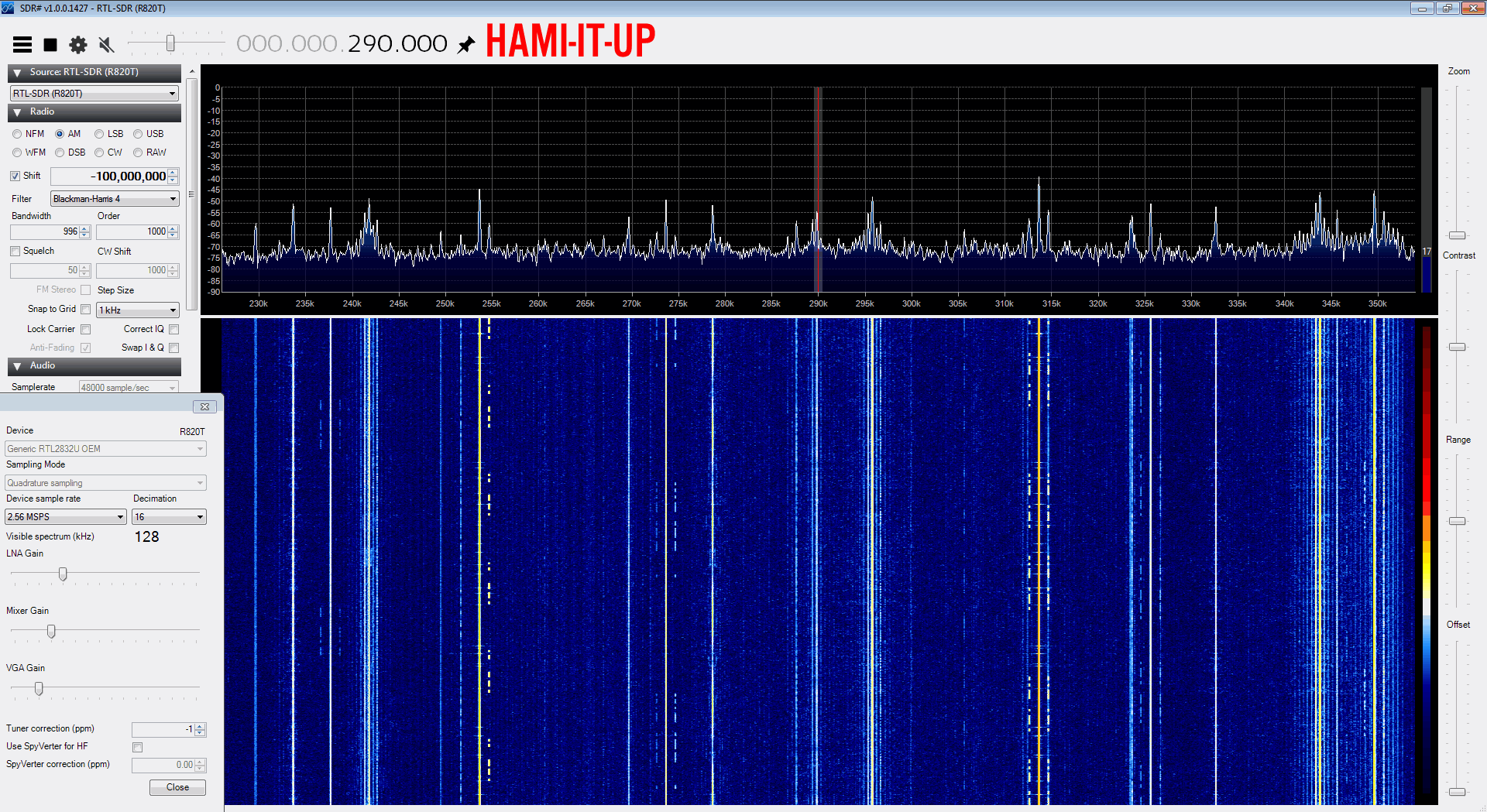The width and height of the screenshot is (1487, 812).
Task: Click the tuning pin icon next to frequency
Action: tap(465, 45)
